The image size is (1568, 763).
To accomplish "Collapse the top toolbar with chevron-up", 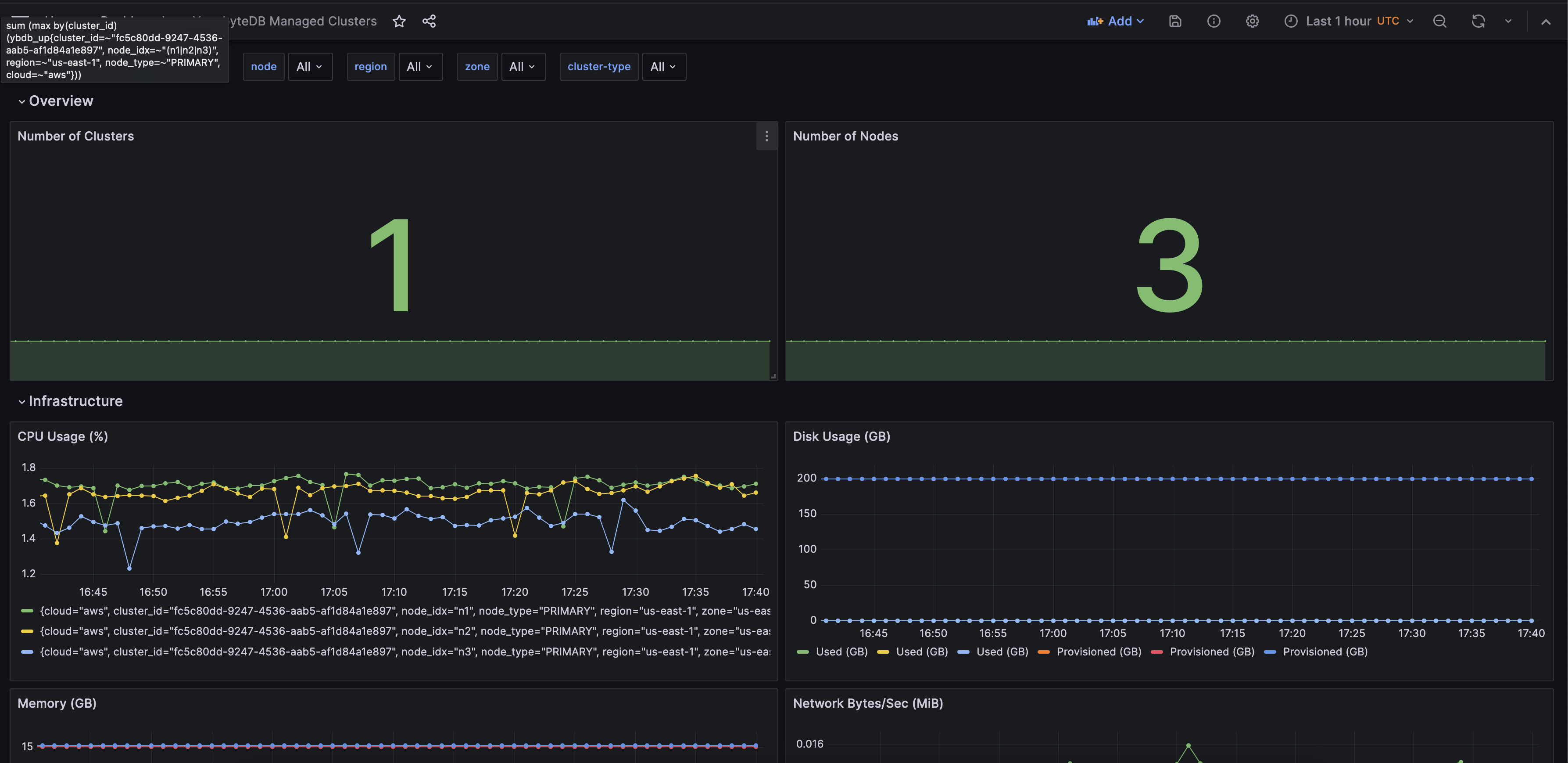I will 1546,22.
